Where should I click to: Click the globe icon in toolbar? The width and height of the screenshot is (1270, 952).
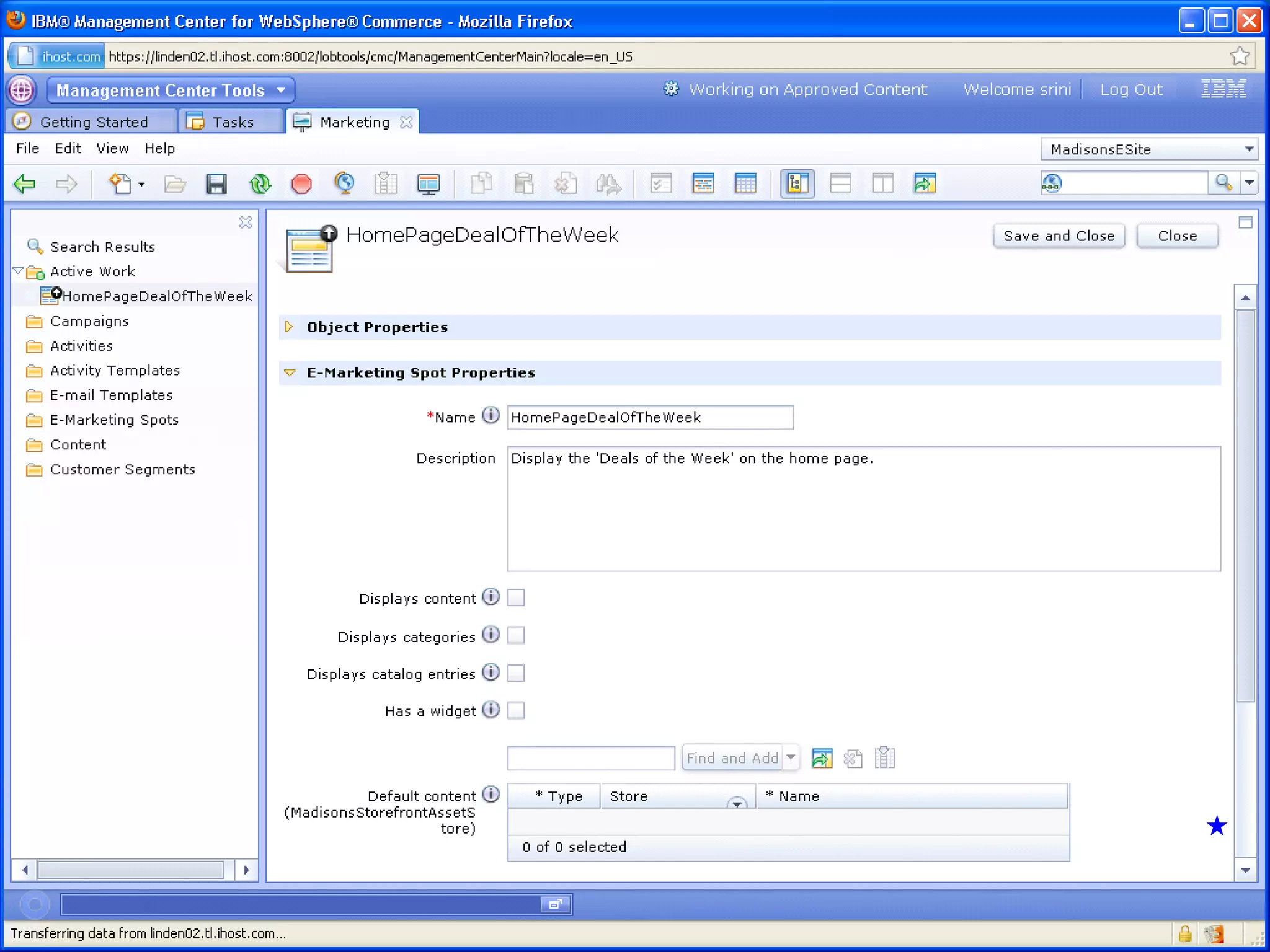(344, 184)
